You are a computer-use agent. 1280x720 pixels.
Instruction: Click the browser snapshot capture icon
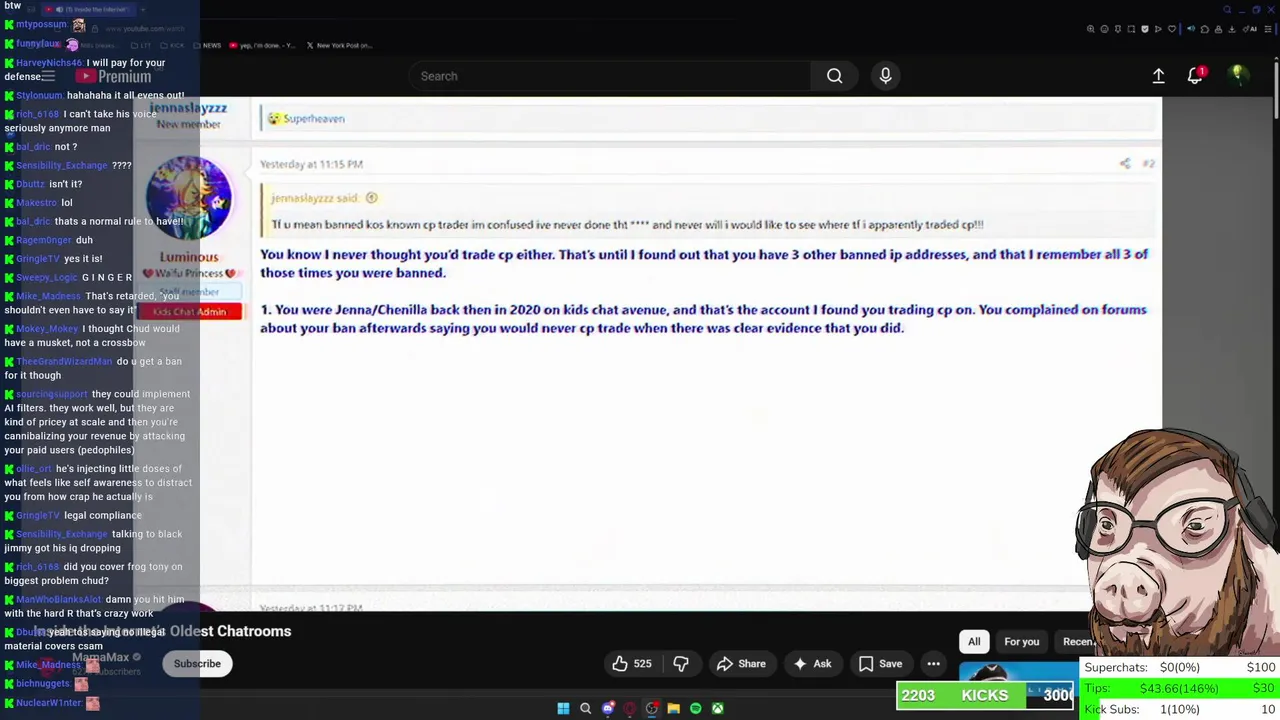pyautogui.click(x=1131, y=29)
